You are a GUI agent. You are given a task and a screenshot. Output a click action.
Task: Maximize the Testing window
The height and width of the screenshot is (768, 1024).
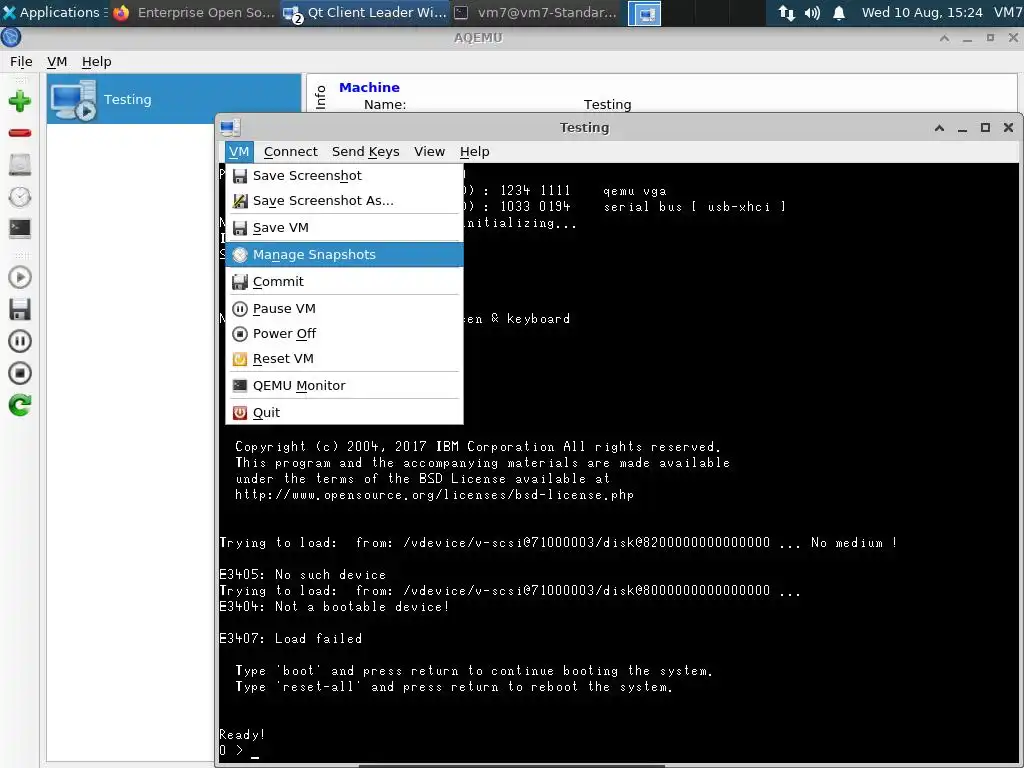pos(985,127)
